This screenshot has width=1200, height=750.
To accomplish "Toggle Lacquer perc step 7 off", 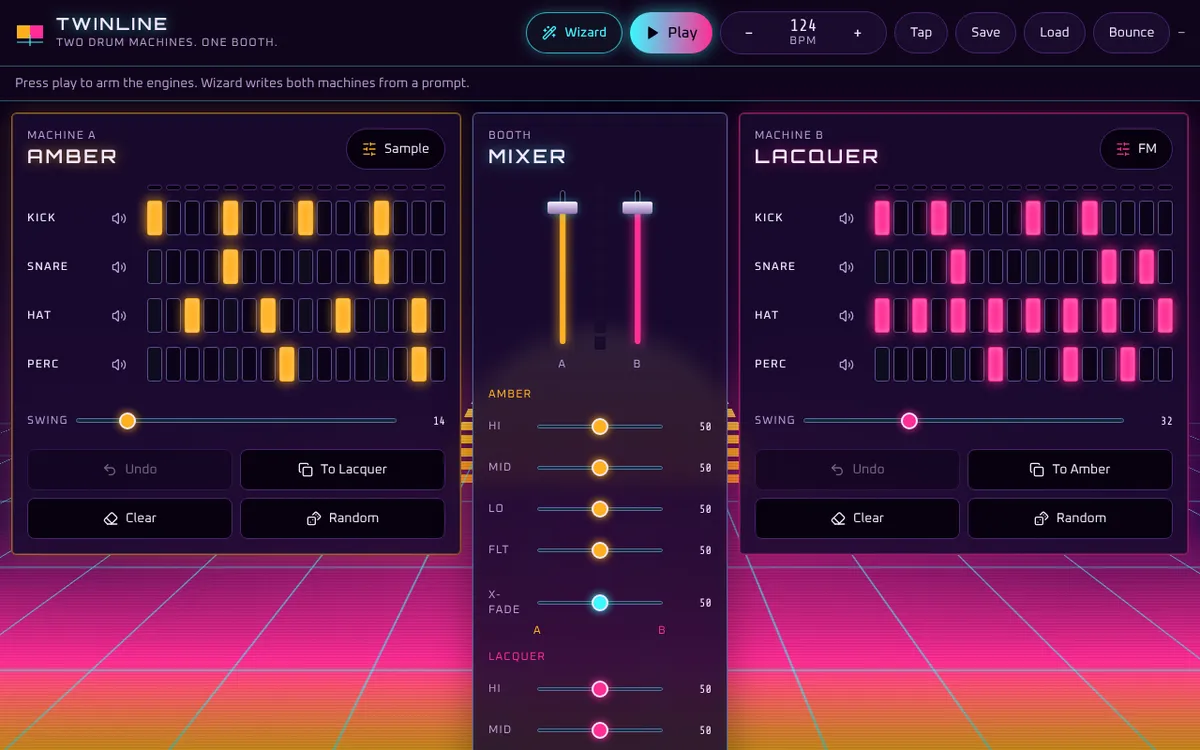I will pos(995,365).
